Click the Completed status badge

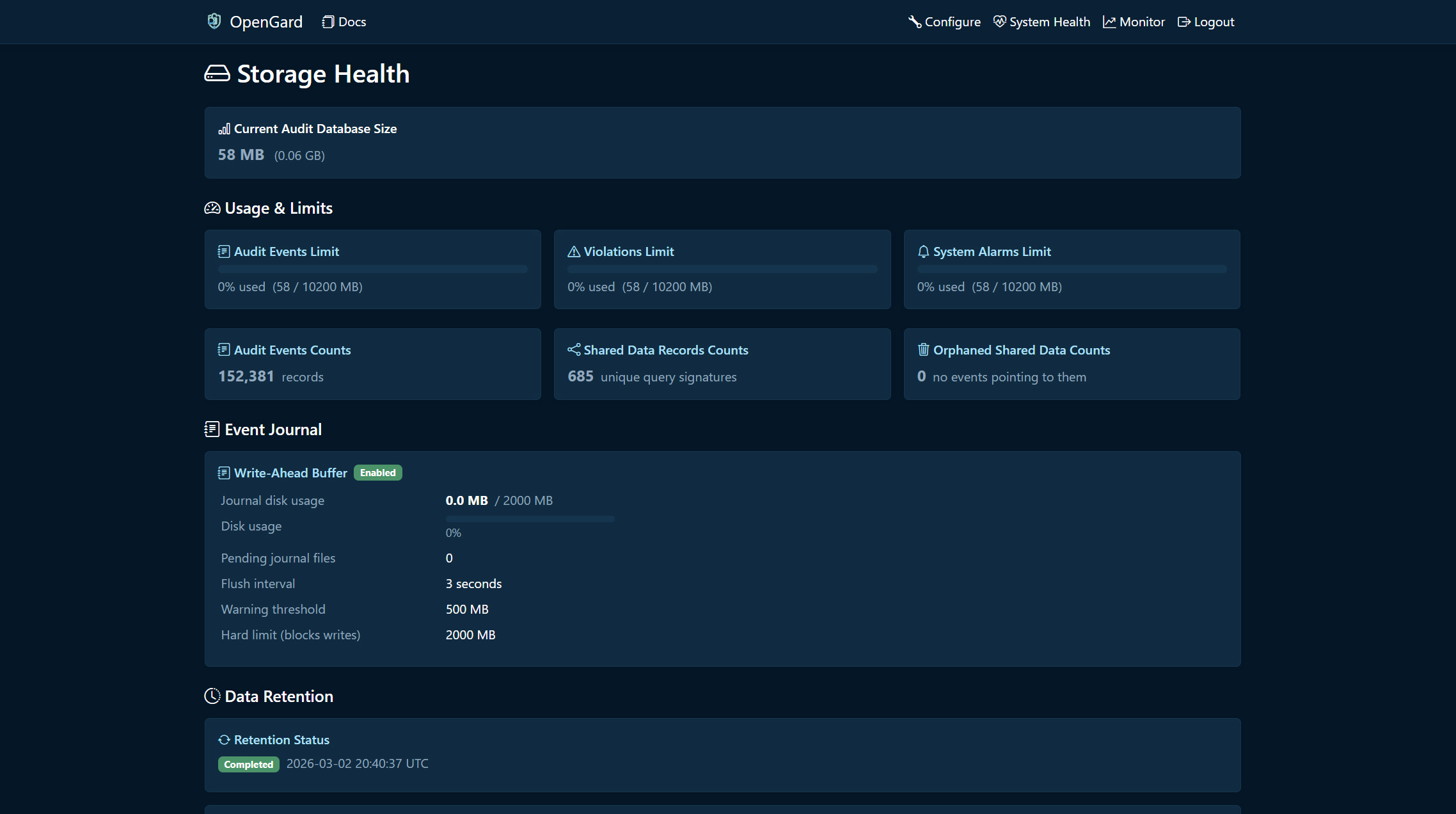tap(248, 764)
